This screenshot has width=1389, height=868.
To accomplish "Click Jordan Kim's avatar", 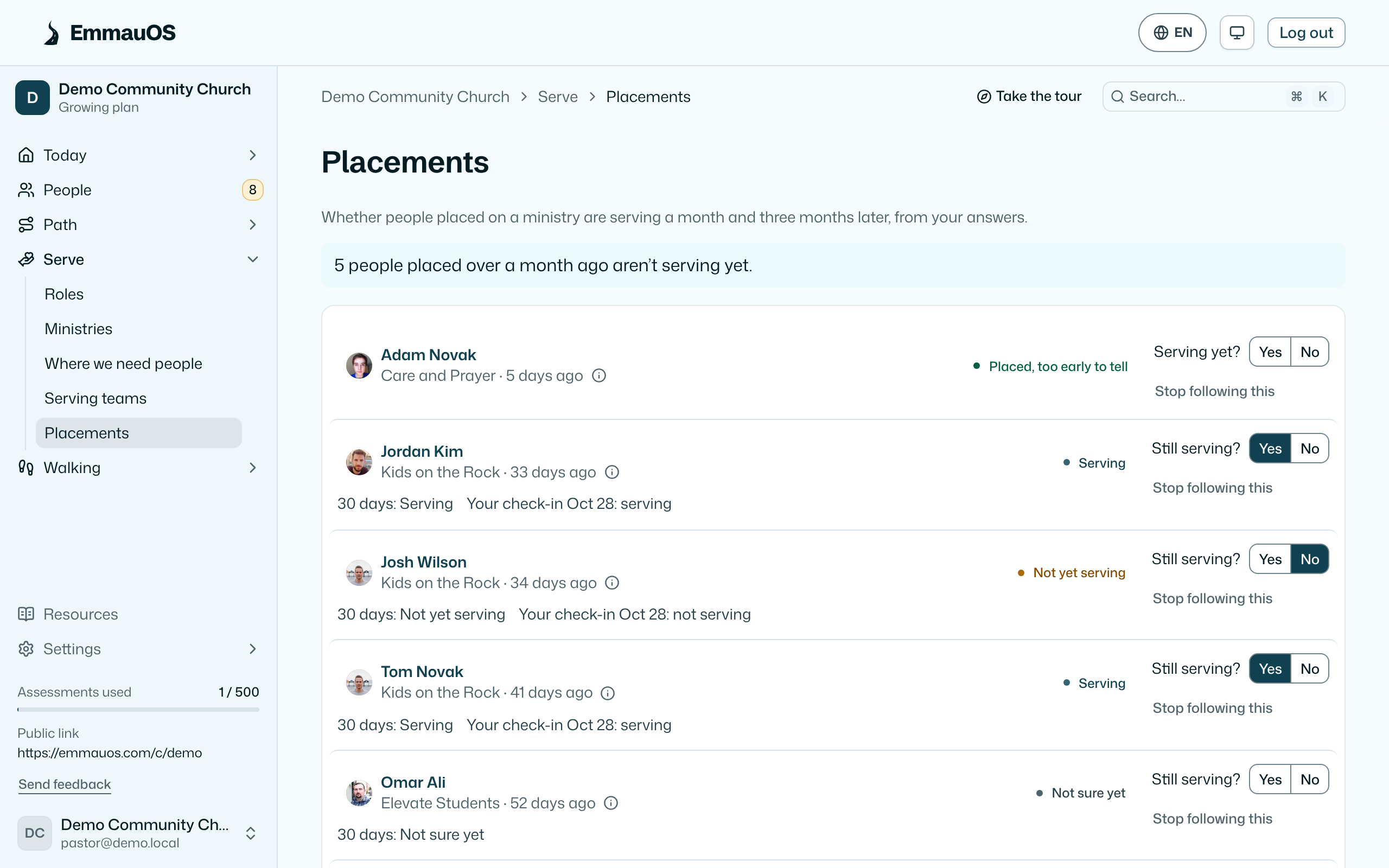I will pyautogui.click(x=359, y=462).
